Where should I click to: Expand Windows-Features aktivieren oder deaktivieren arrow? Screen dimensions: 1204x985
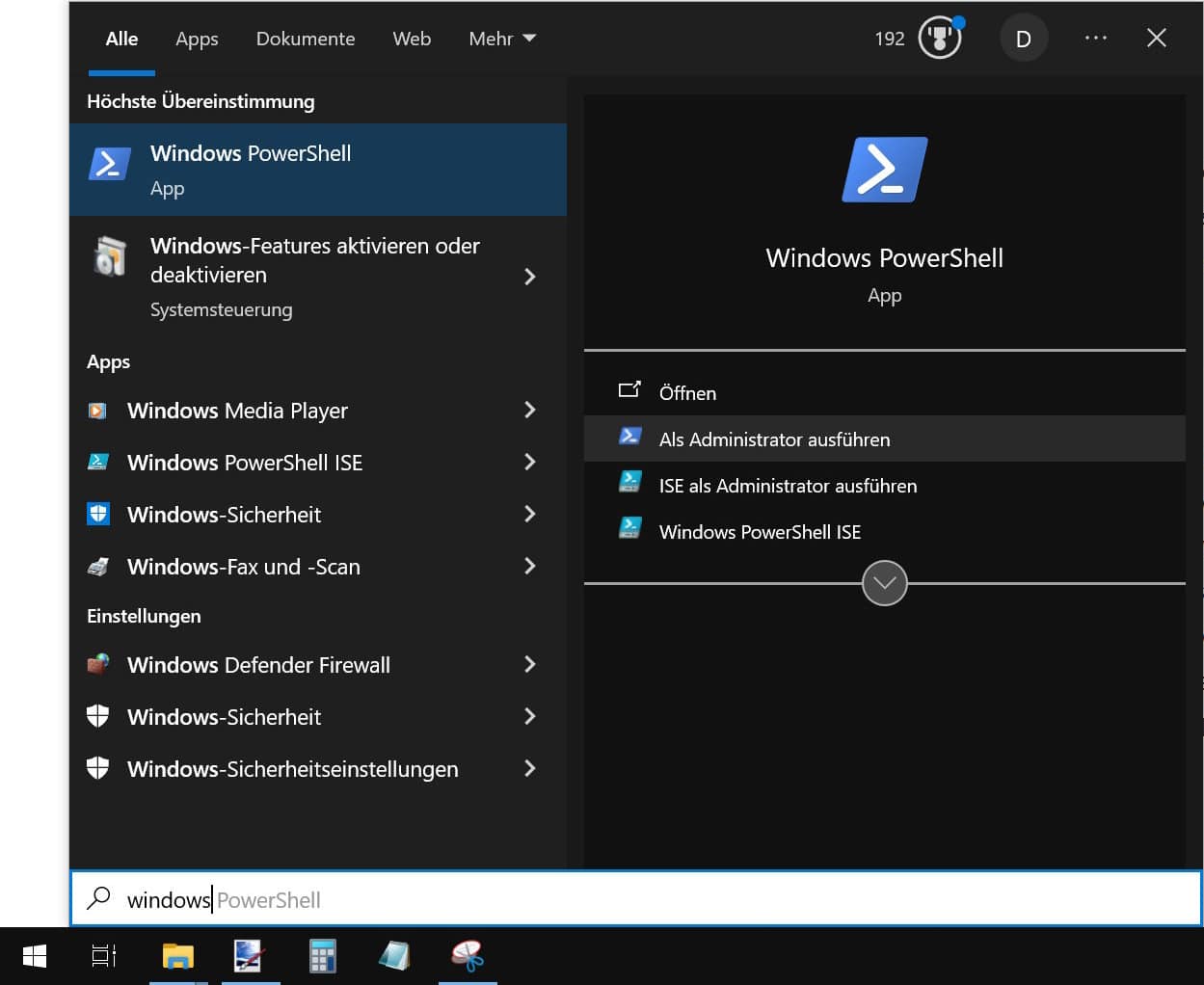click(529, 277)
